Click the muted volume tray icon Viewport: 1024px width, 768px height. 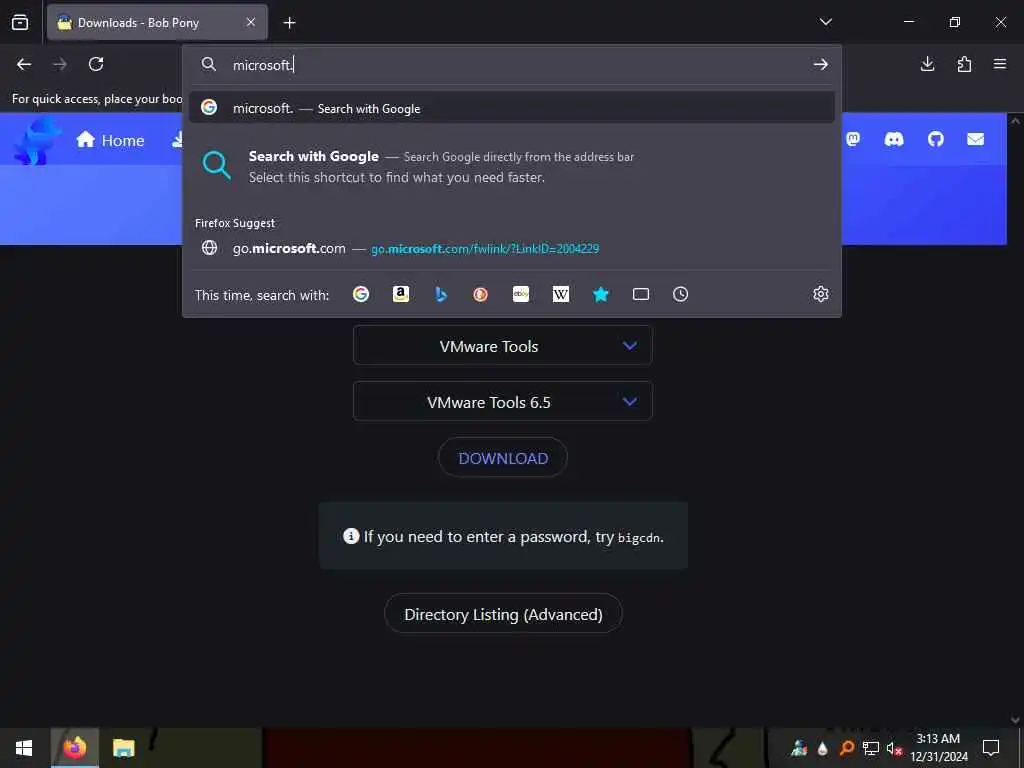[x=894, y=748]
